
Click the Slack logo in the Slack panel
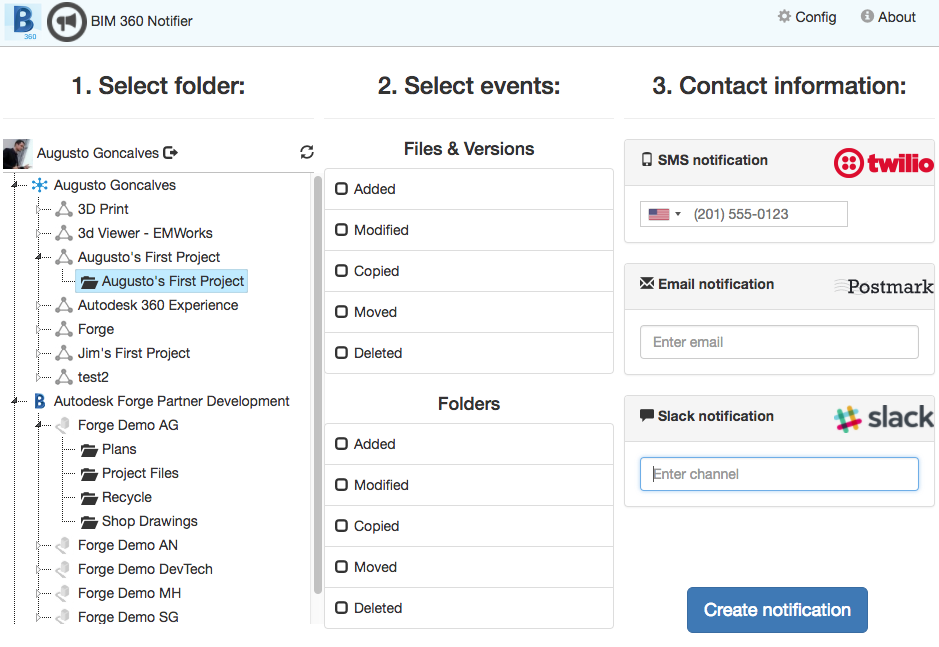coord(883,417)
